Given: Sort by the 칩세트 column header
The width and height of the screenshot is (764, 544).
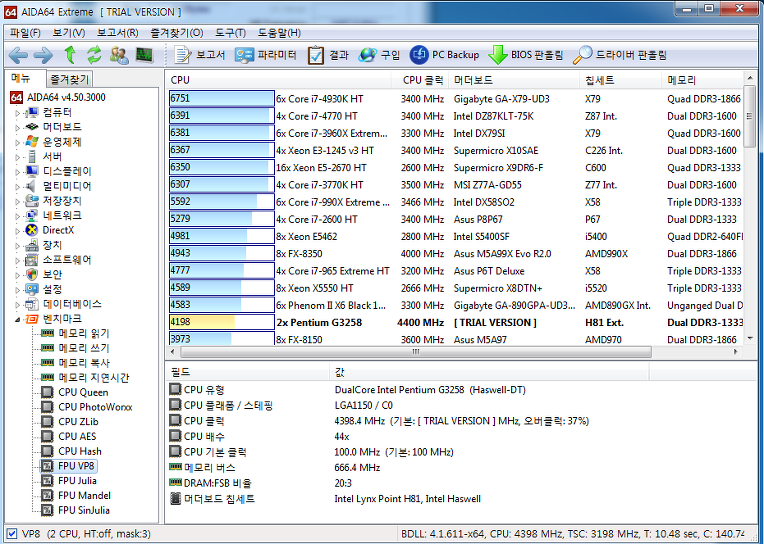Looking at the screenshot, I should [x=621, y=80].
